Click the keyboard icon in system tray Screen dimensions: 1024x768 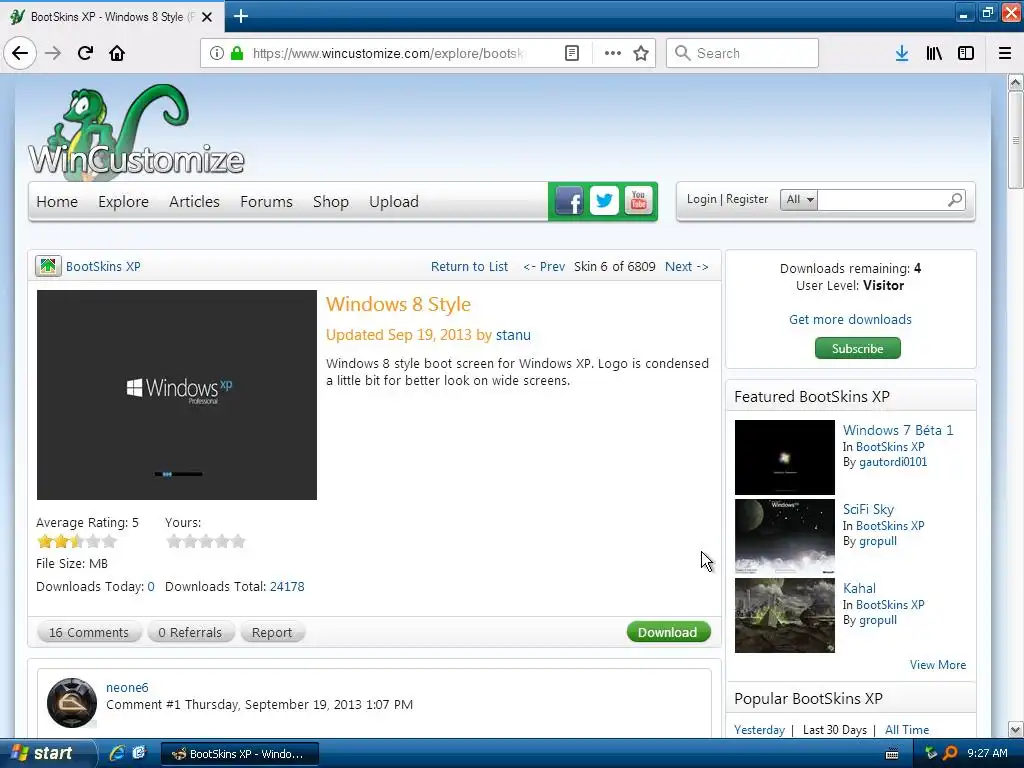891,754
